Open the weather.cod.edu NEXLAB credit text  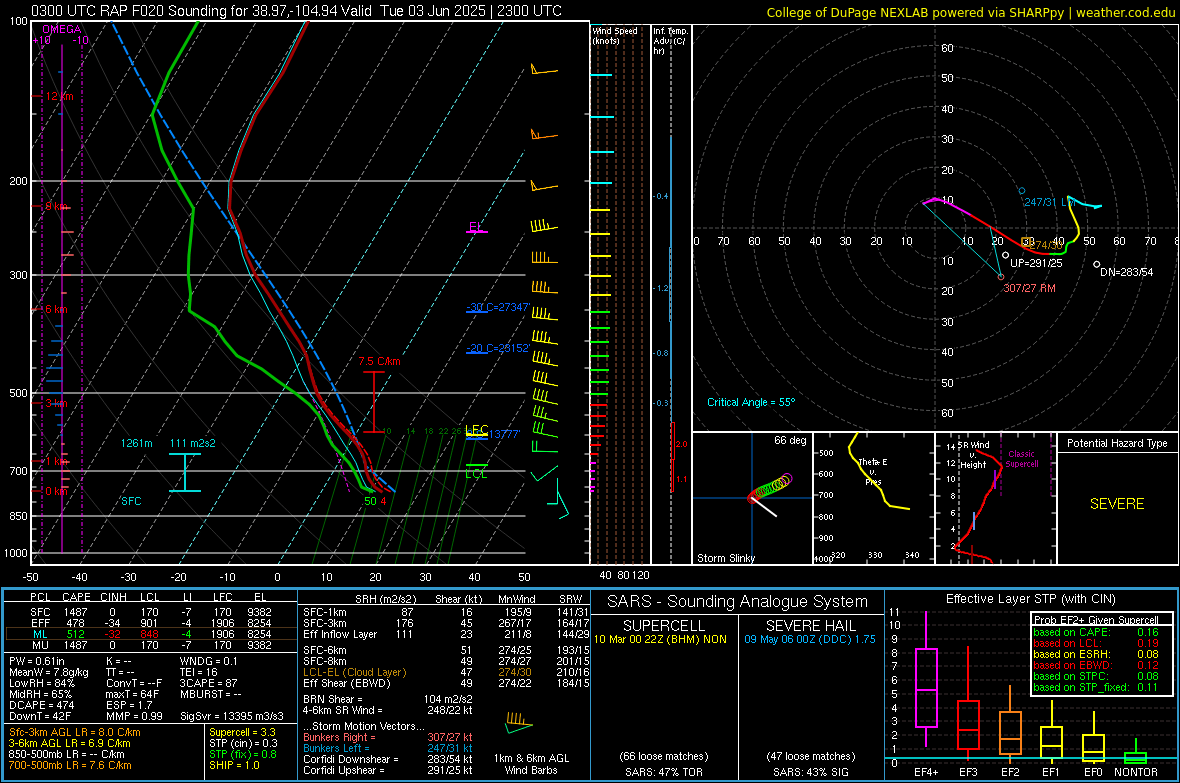coord(971,12)
